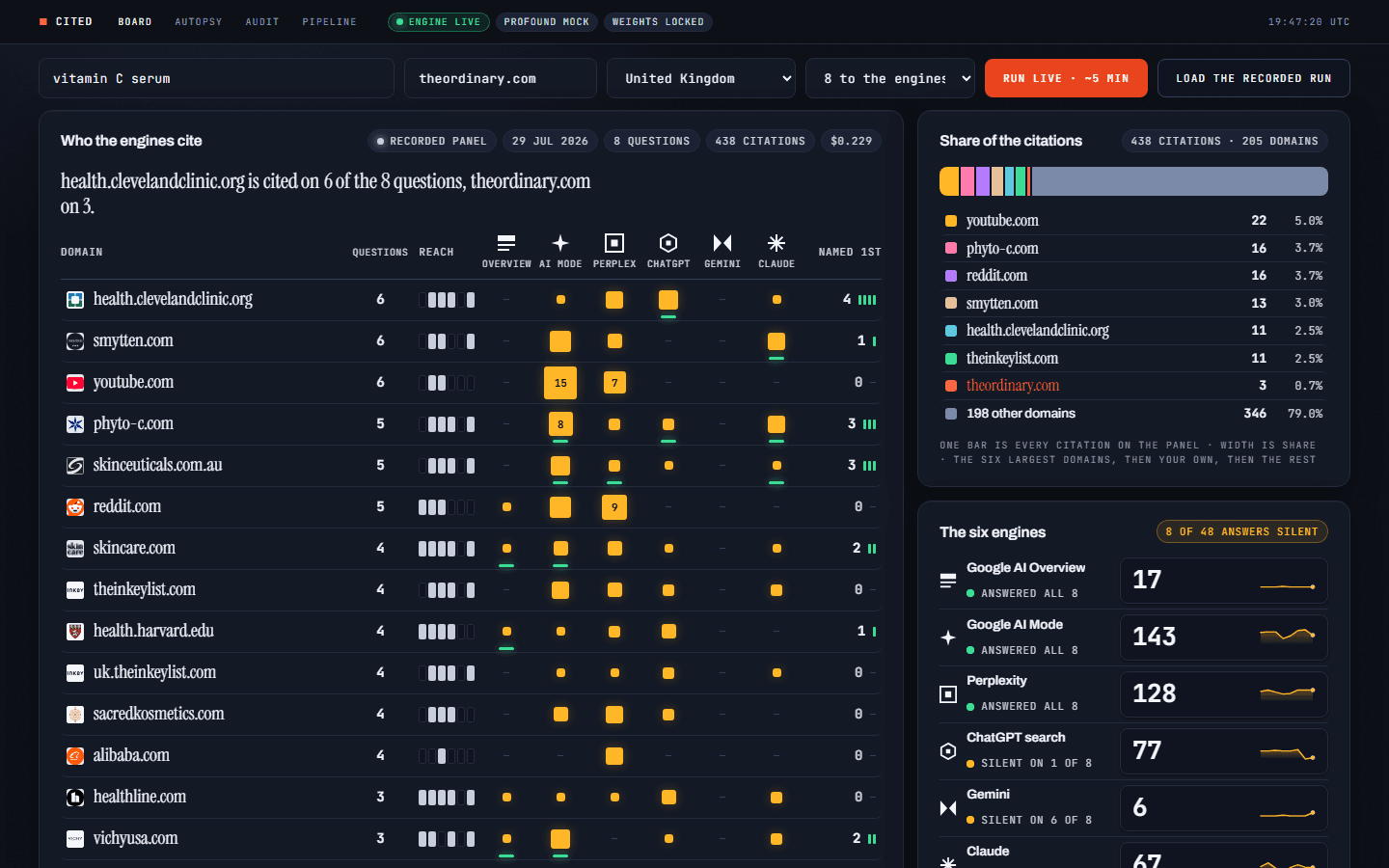Click the purple reddit.com legend swatch
1389x868 pixels.
[x=951, y=276]
